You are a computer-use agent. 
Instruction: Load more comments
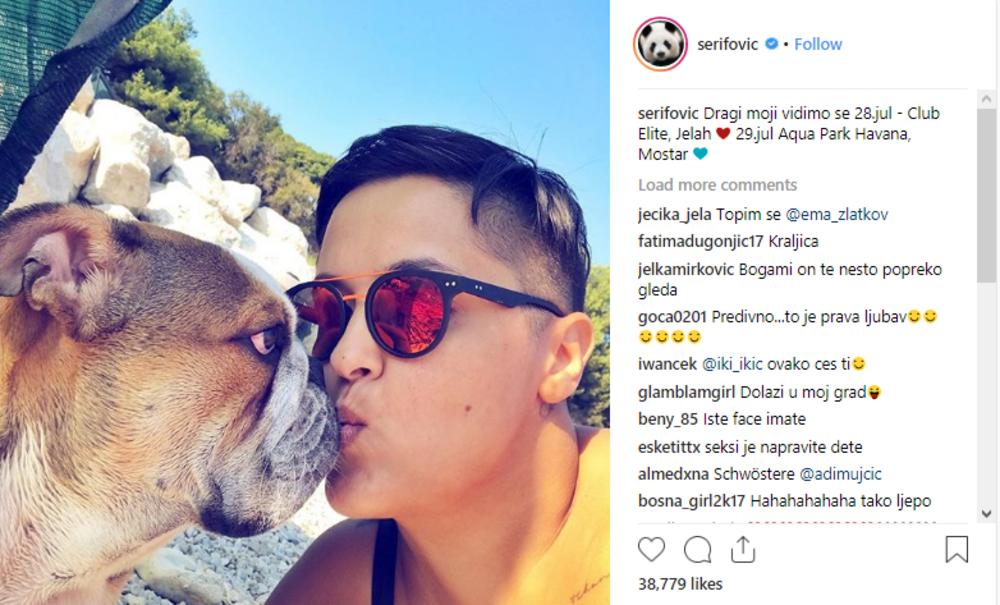717,185
